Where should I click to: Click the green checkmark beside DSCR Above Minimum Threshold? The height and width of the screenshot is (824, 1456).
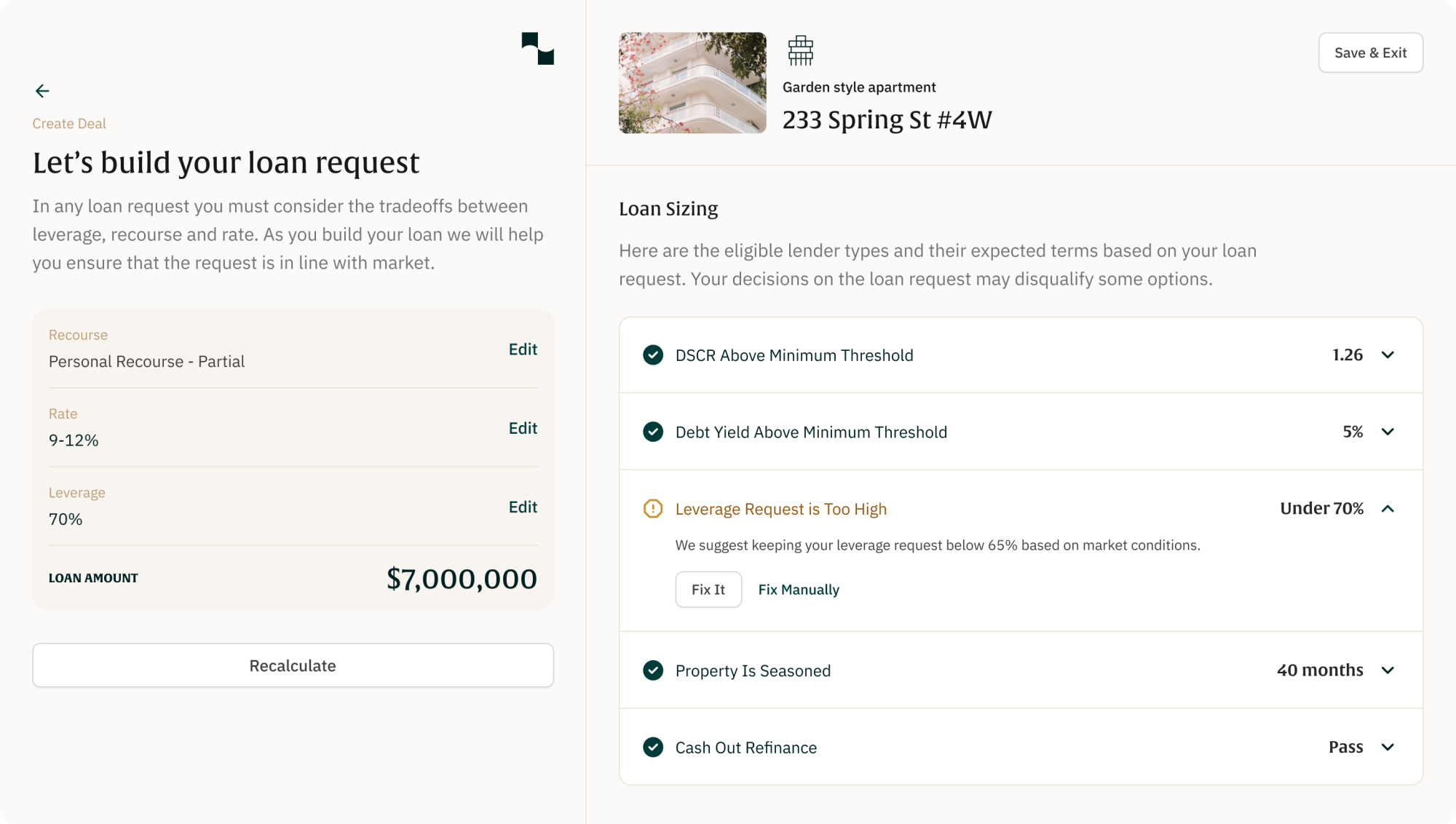point(653,355)
